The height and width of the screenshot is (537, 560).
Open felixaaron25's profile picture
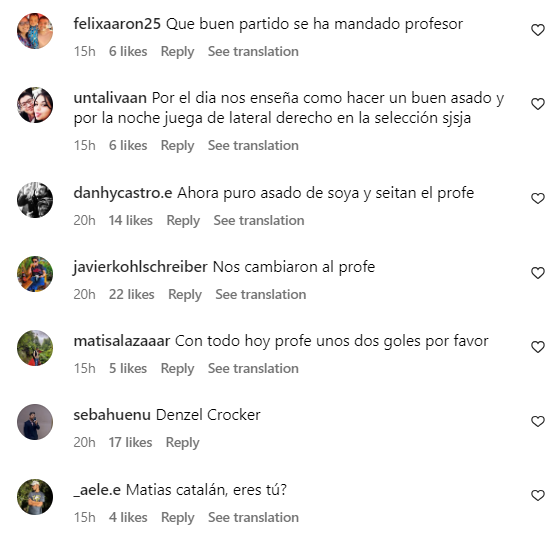35,31
